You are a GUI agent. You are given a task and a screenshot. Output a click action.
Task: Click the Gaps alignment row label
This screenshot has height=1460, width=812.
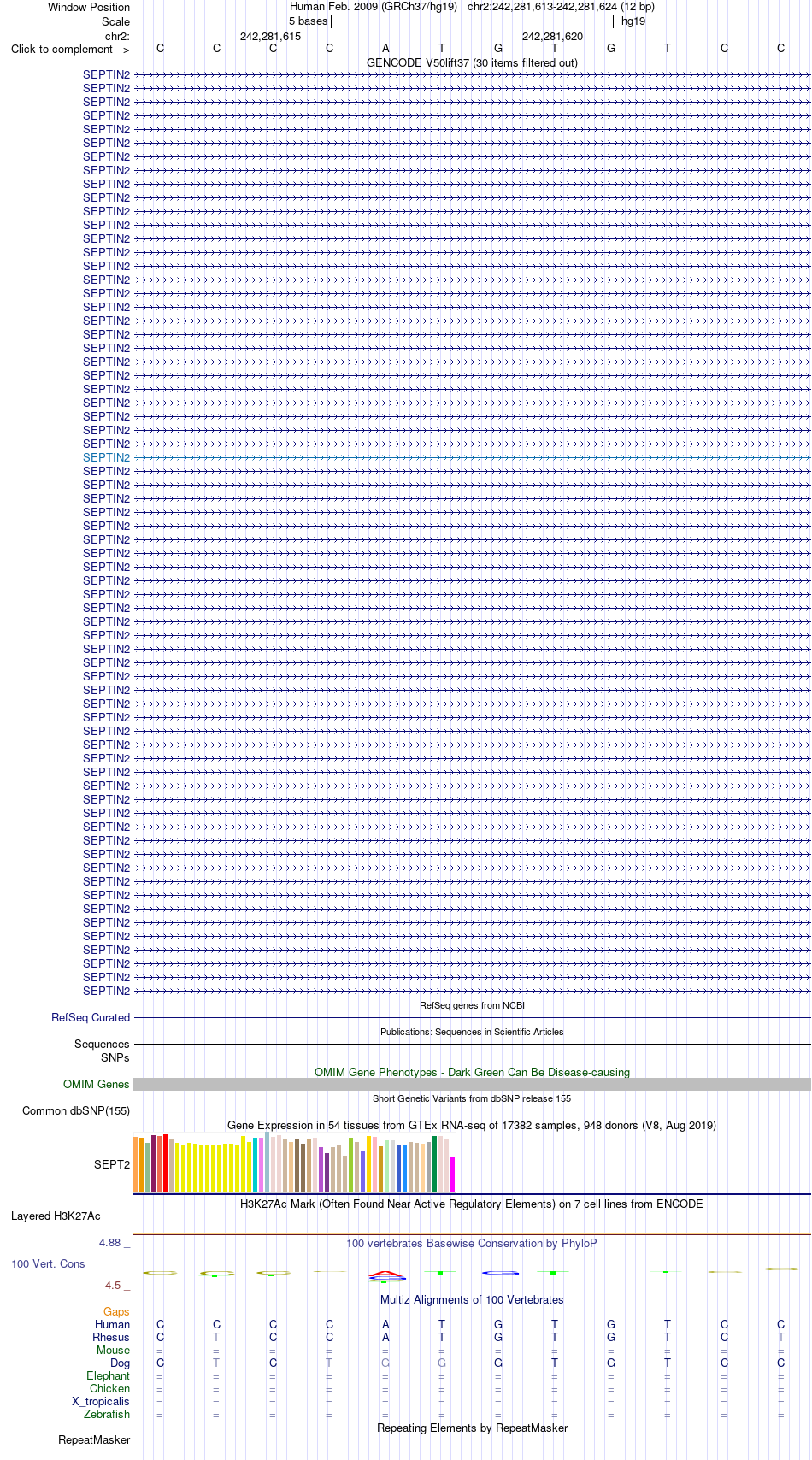(x=116, y=1311)
